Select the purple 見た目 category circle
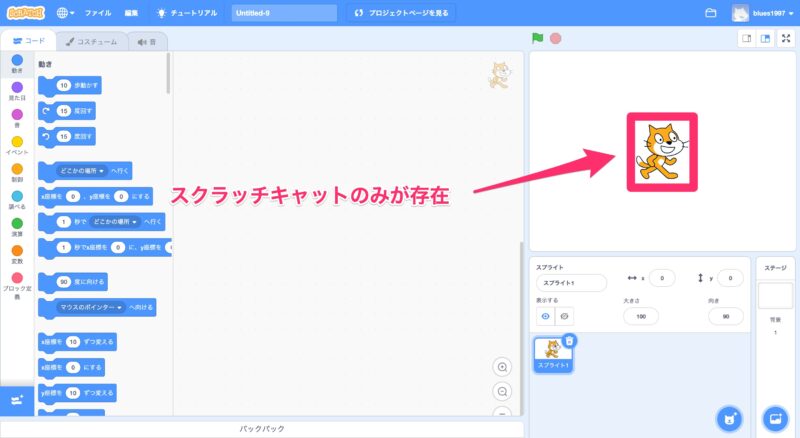 (17, 87)
